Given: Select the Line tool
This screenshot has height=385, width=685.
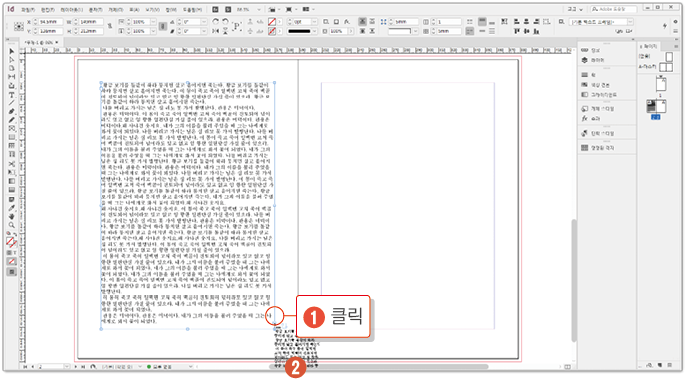Looking at the screenshot, I should tap(12, 103).
